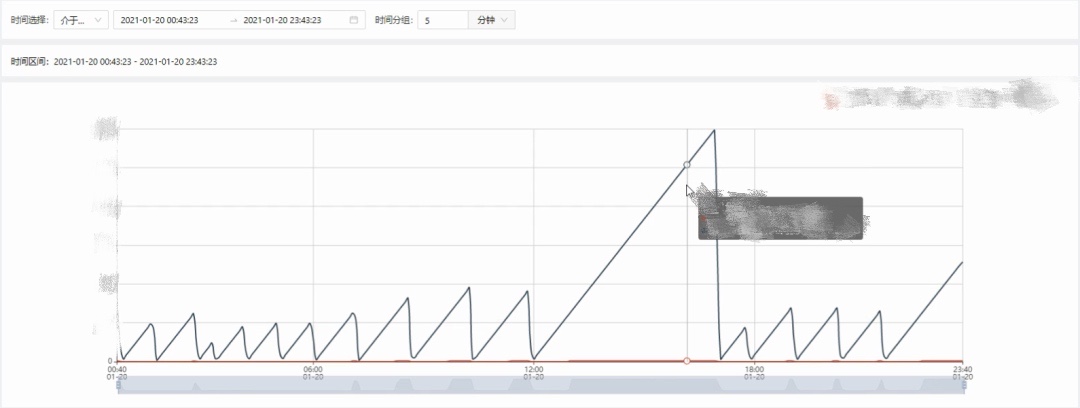Click the dark tooltip box on the chart
Screen dimensions: 1080x408
pyautogui.click(x=780, y=218)
